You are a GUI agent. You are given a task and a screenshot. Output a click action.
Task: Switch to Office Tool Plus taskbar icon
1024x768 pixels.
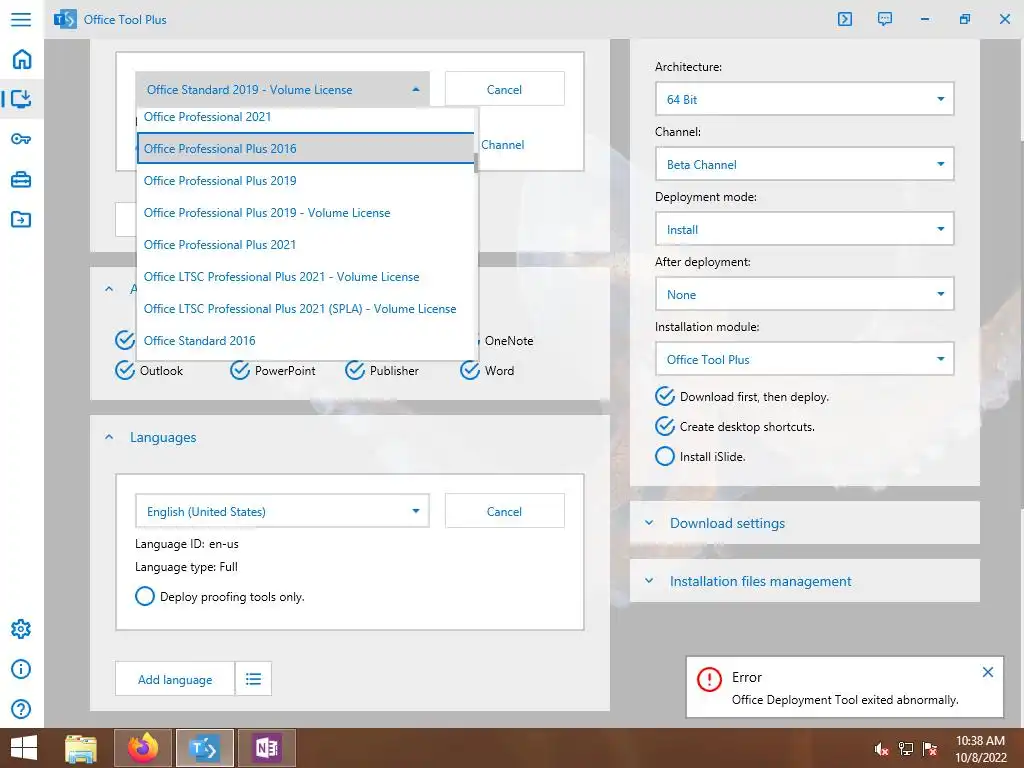(204, 748)
